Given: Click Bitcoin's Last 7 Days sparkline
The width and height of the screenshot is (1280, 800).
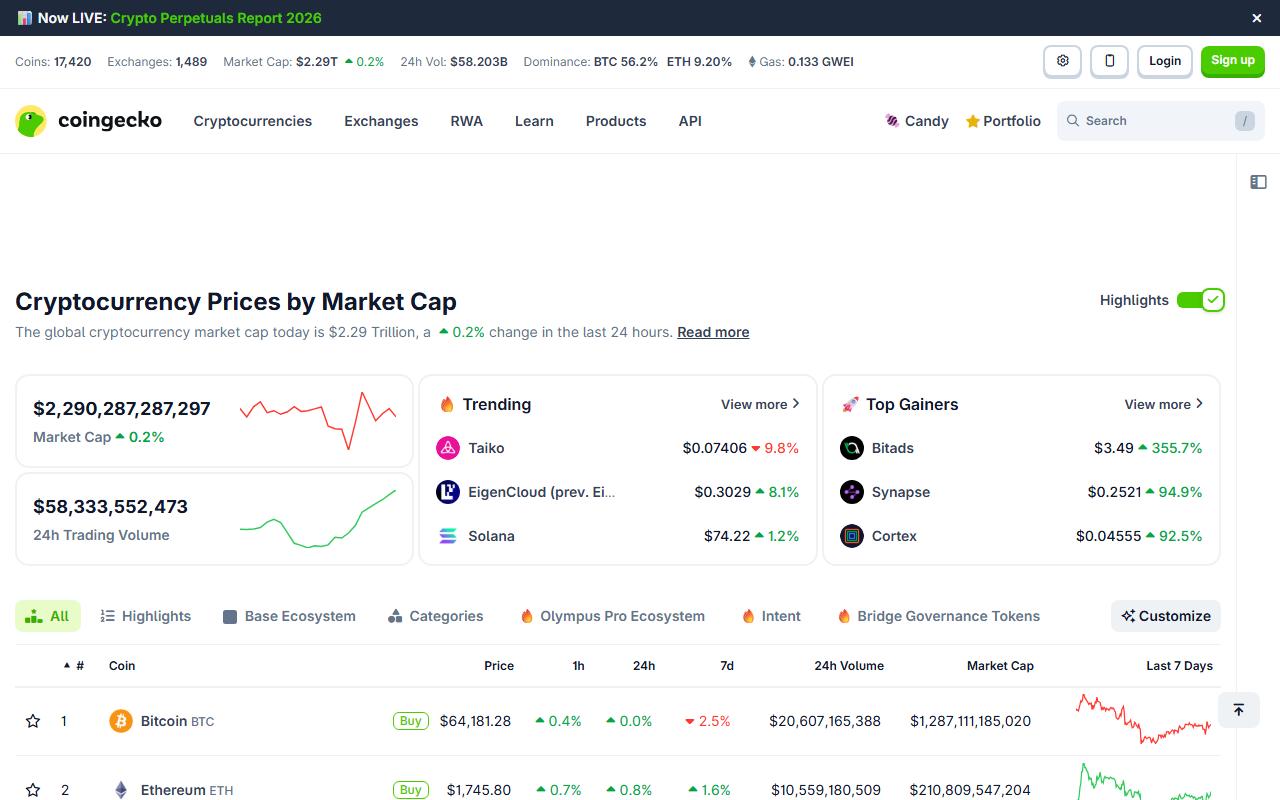Looking at the screenshot, I should (1144, 720).
